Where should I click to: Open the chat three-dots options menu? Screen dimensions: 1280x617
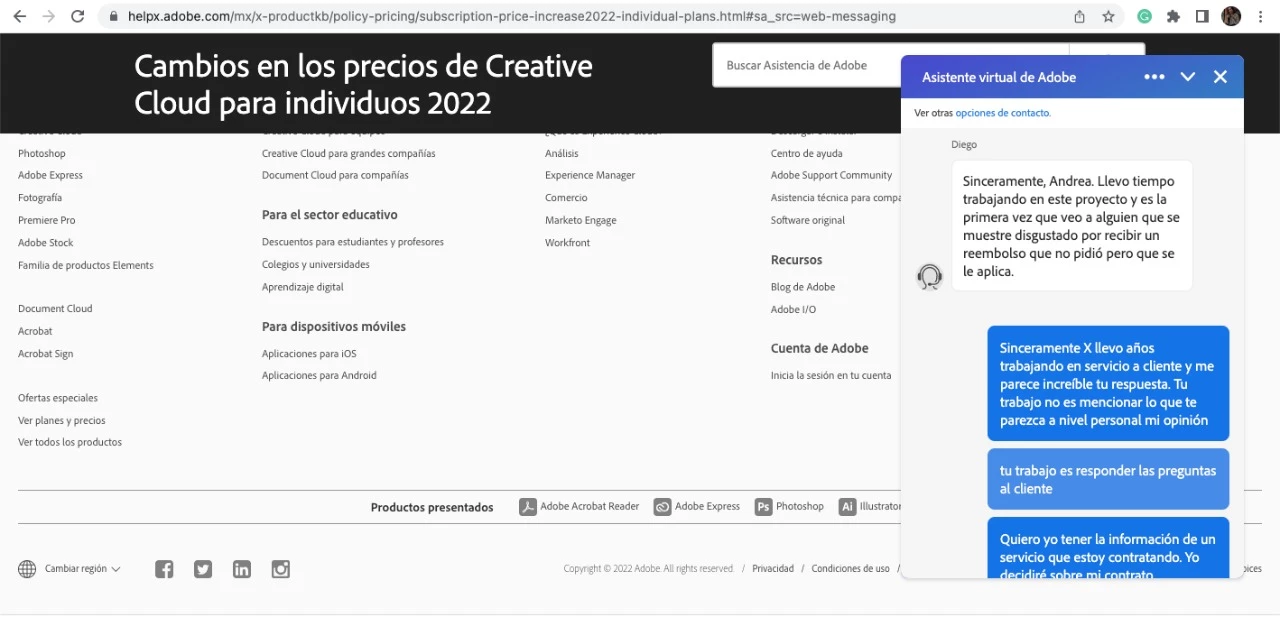(1155, 77)
